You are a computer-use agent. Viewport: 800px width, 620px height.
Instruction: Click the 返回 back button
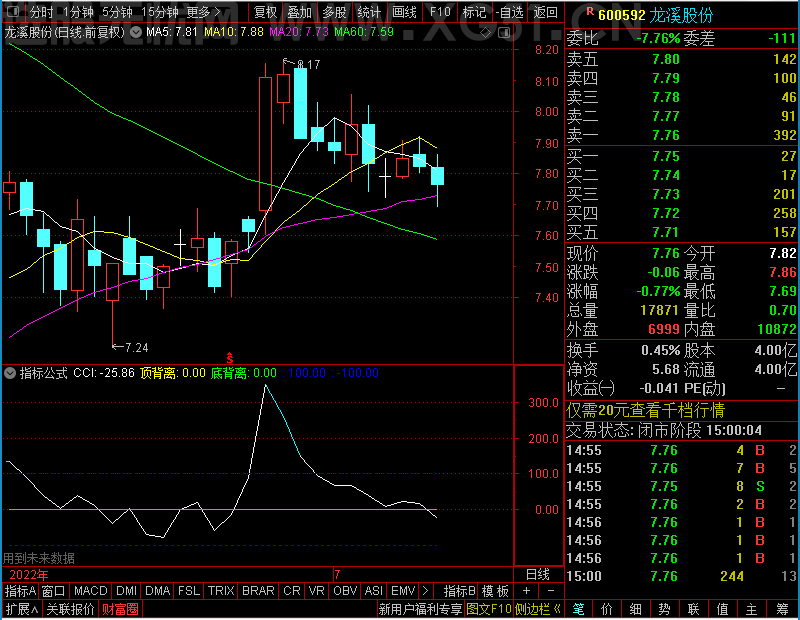[545, 12]
